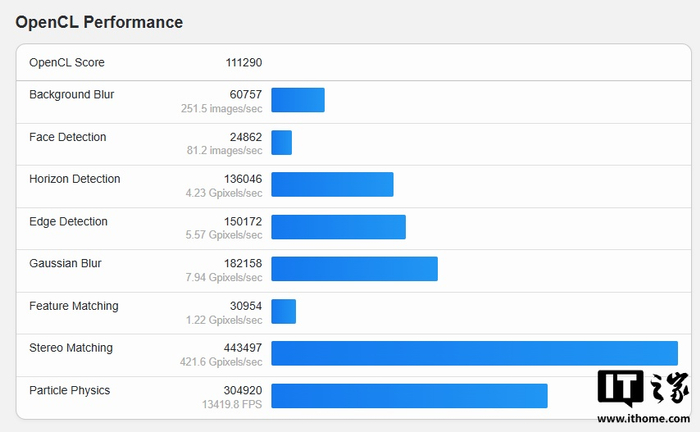
Task: Click the Background Blur performance bar
Action: click(298, 101)
